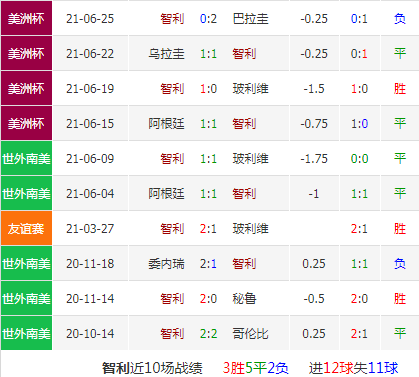The width and height of the screenshot is (419, 377).
Task: Click the 胜 result in the 21-03-27 row
Action: [400, 229]
